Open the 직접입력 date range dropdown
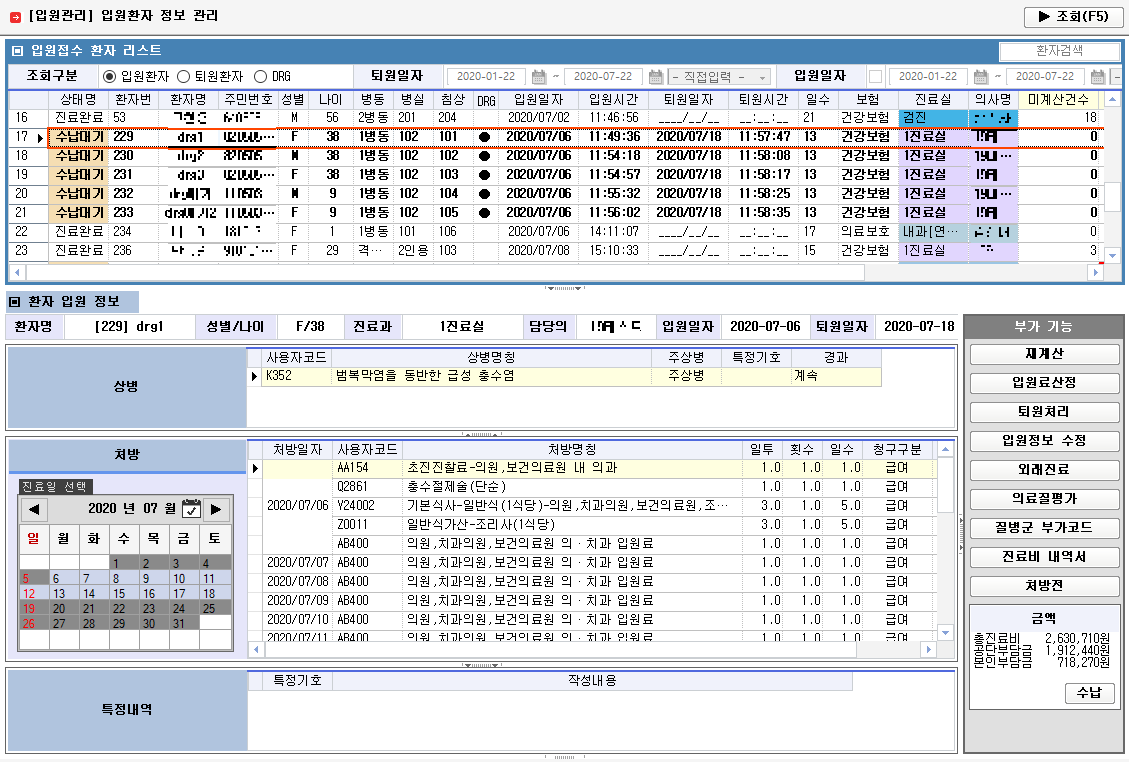Image resolution: width=1129 pixels, height=762 pixels. pyautogui.click(x=720, y=77)
